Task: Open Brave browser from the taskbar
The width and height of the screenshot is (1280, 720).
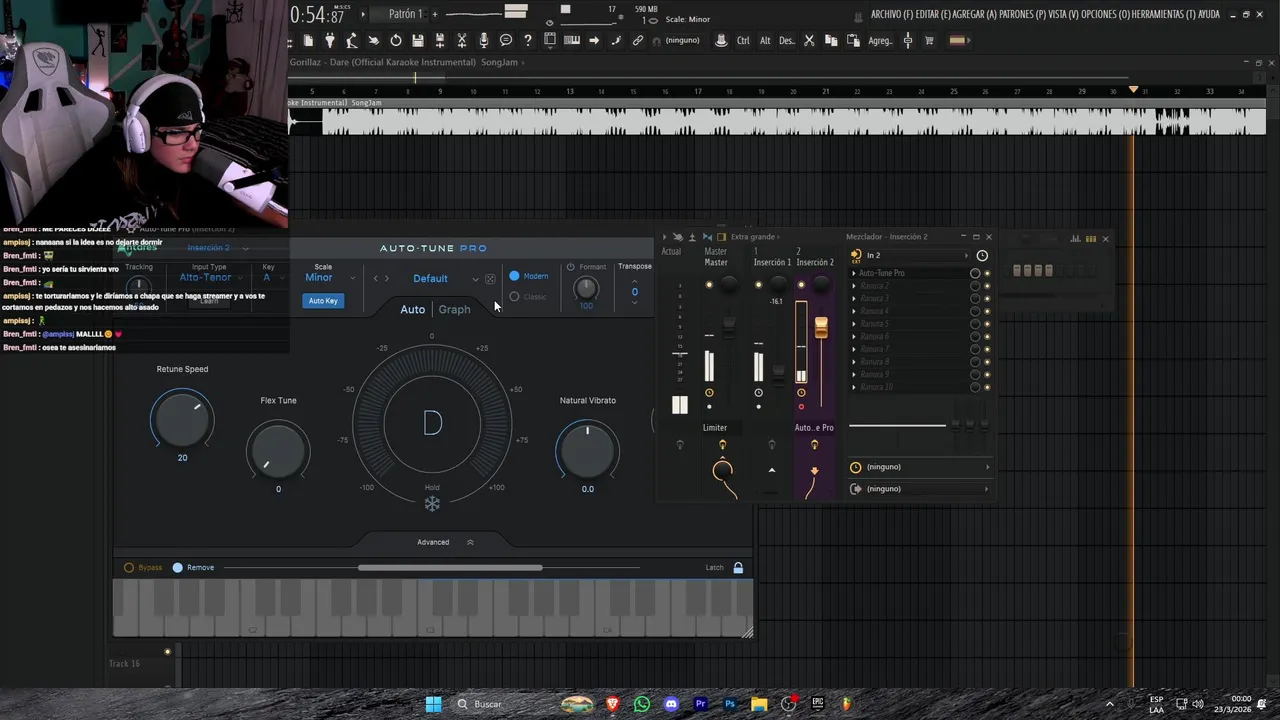Action: pyautogui.click(x=612, y=704)
